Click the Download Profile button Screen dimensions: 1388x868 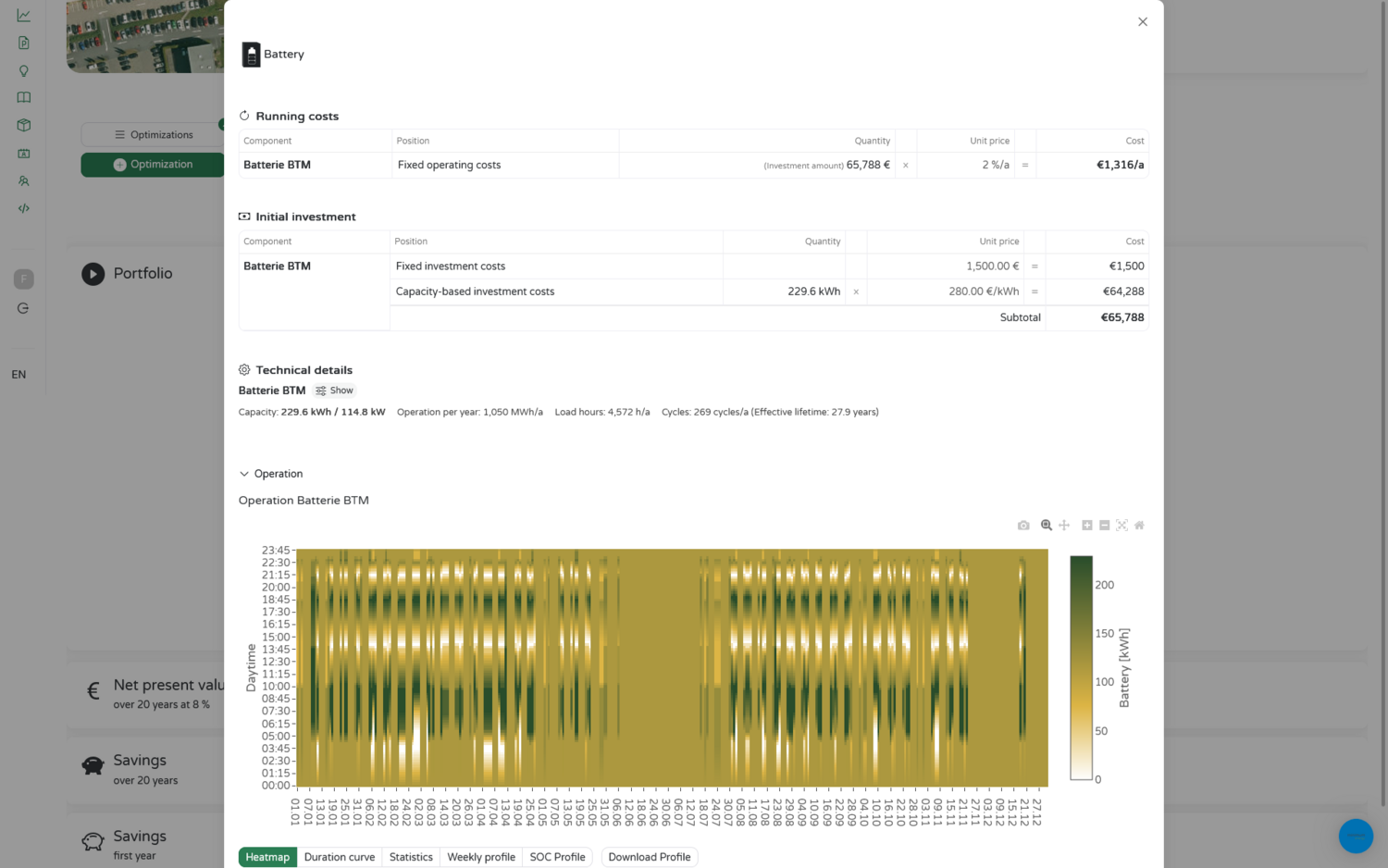pyautogui.click(x=650, y=857)
